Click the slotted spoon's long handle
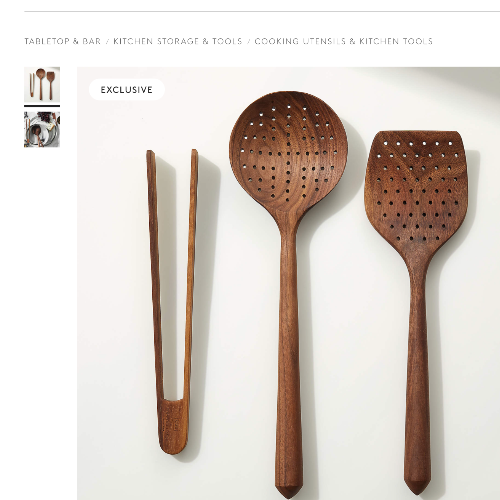The width and height of the screenshot is (500, 500). [289, 353]
